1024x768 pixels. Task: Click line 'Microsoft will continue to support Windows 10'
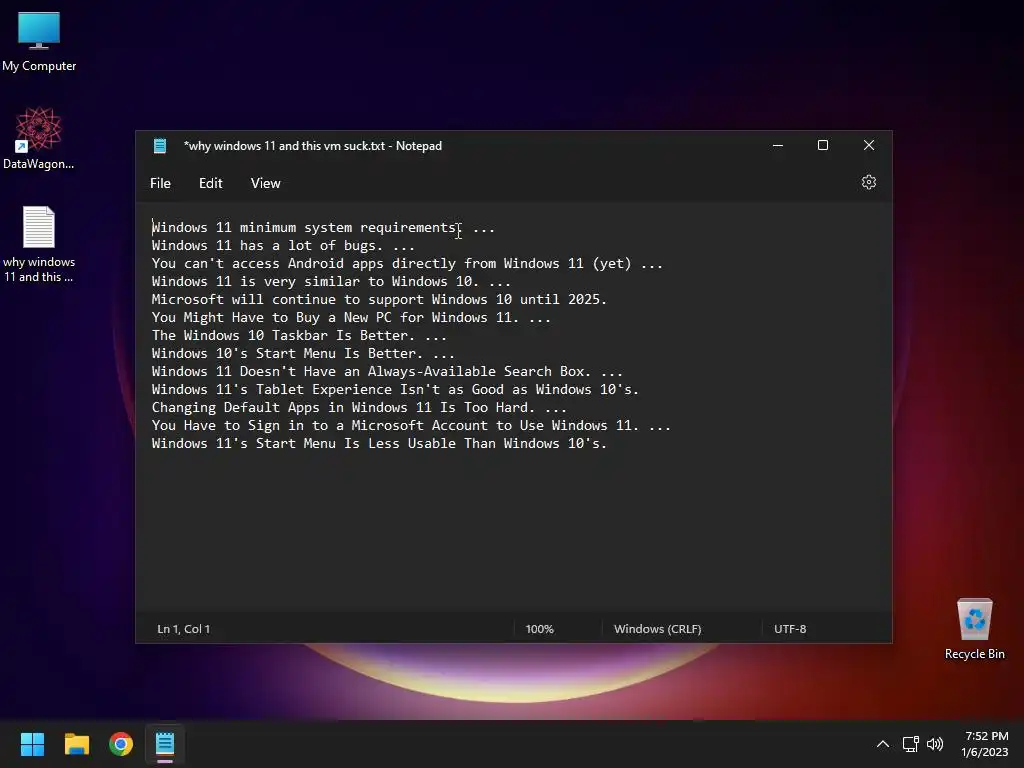tap(379, 300)
